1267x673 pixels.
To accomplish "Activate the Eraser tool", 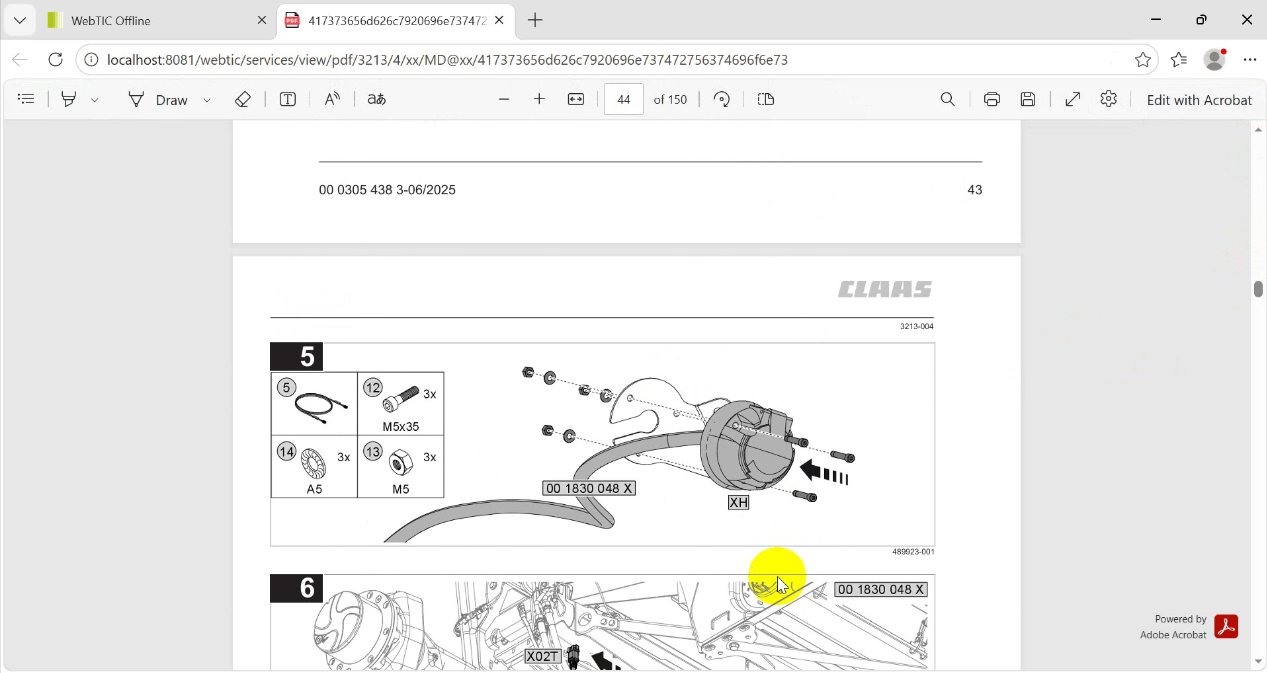I will 242,99.
